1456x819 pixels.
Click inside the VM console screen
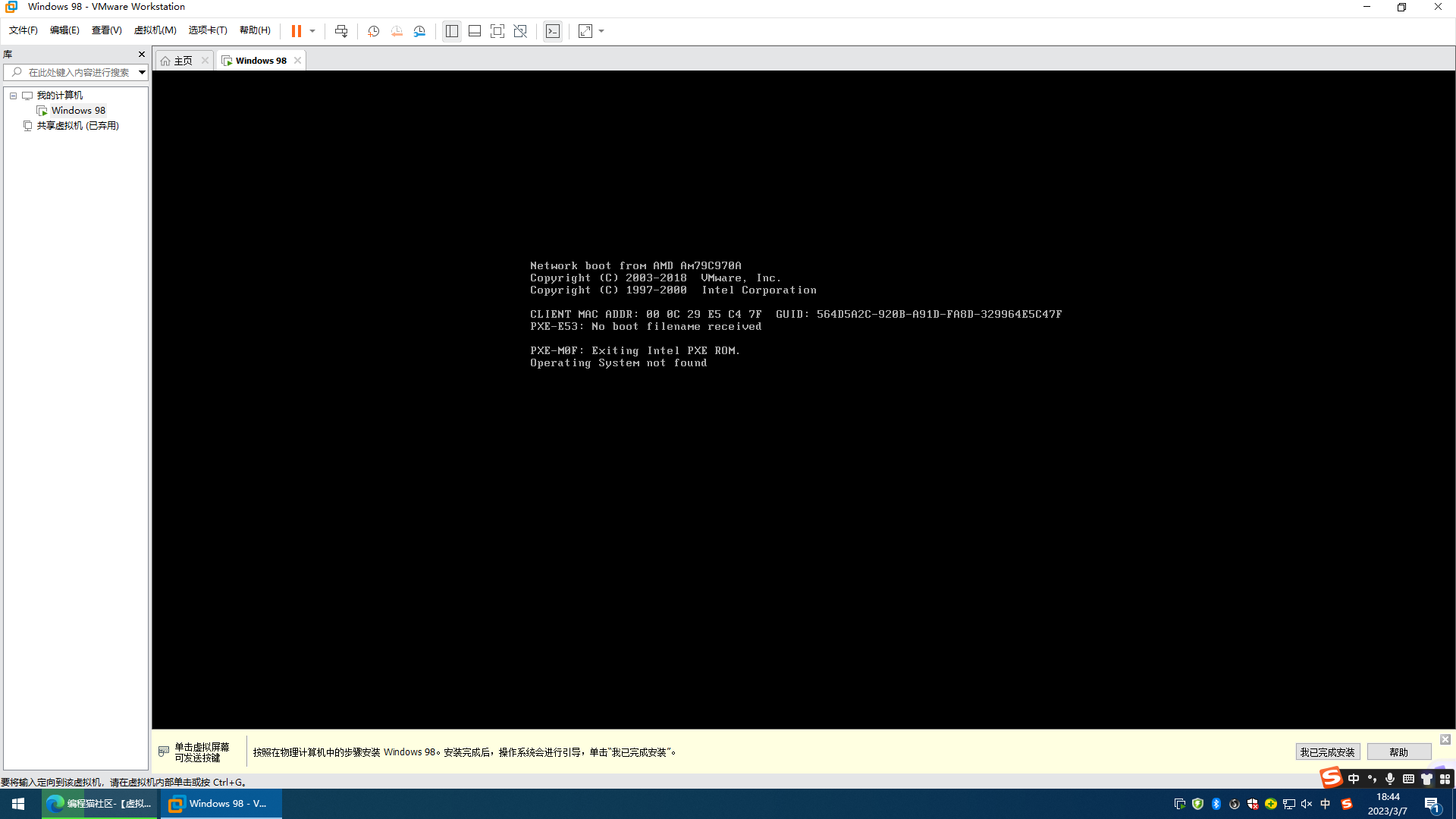click(x=803, y=400)
